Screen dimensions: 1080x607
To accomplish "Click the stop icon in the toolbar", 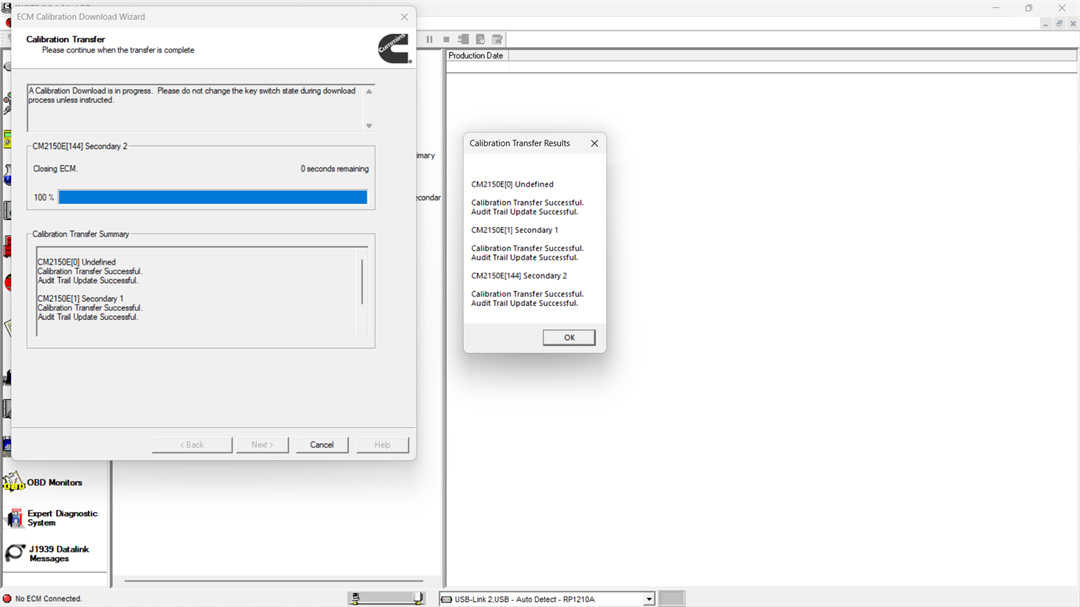I will (x=446, y=39).
